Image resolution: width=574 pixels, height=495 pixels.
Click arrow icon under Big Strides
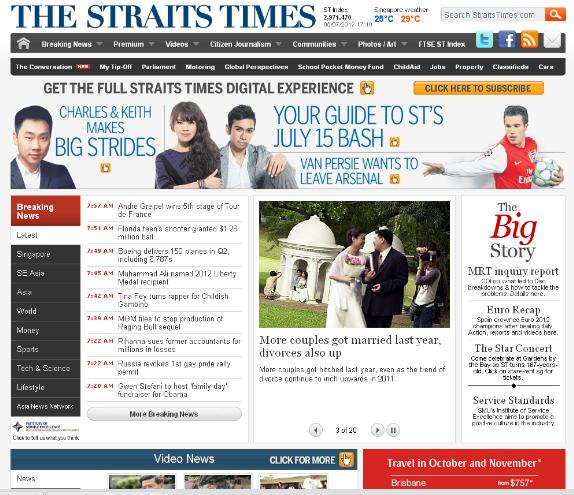tap(105, 168)
